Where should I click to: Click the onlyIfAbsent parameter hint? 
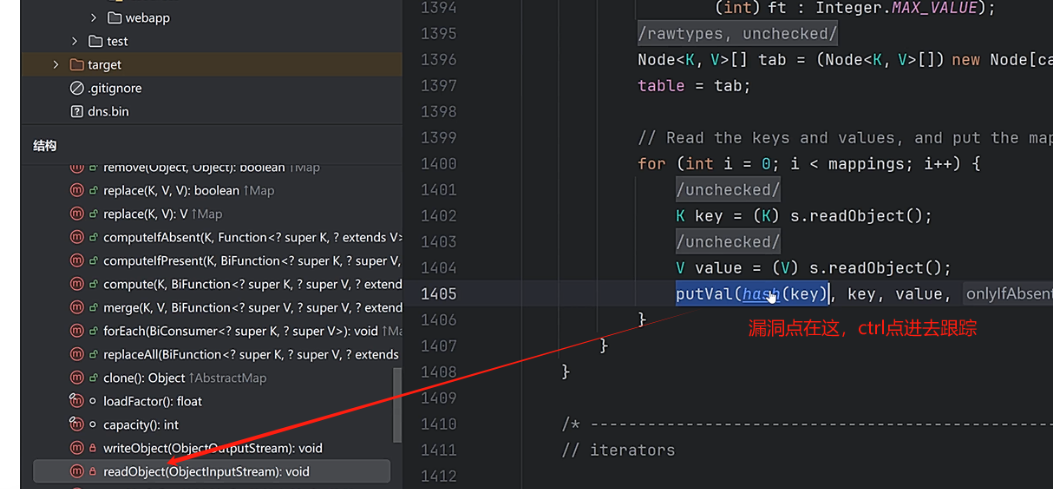1008,294
